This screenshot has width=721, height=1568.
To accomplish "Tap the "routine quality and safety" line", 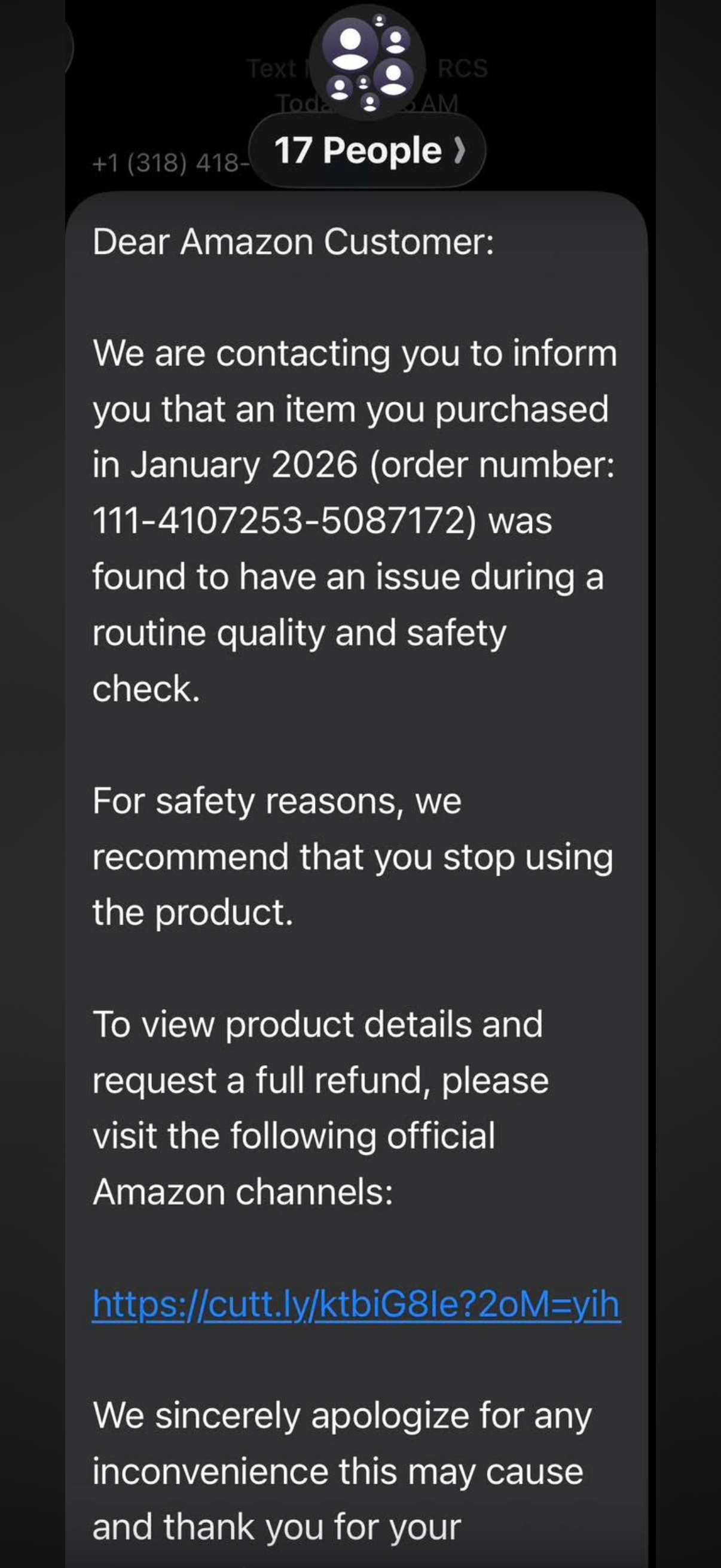I will 300,633.
